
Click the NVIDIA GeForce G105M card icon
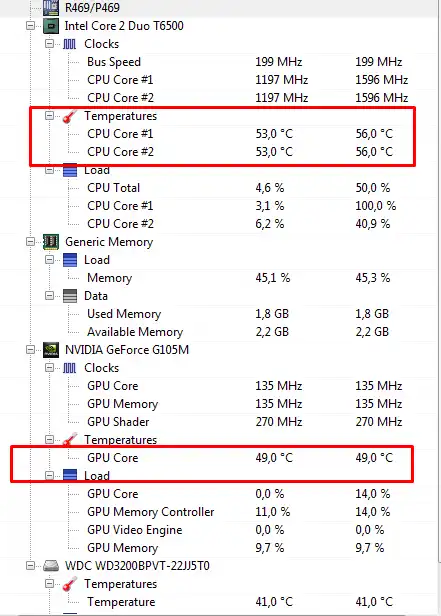(x=51, y=350)
